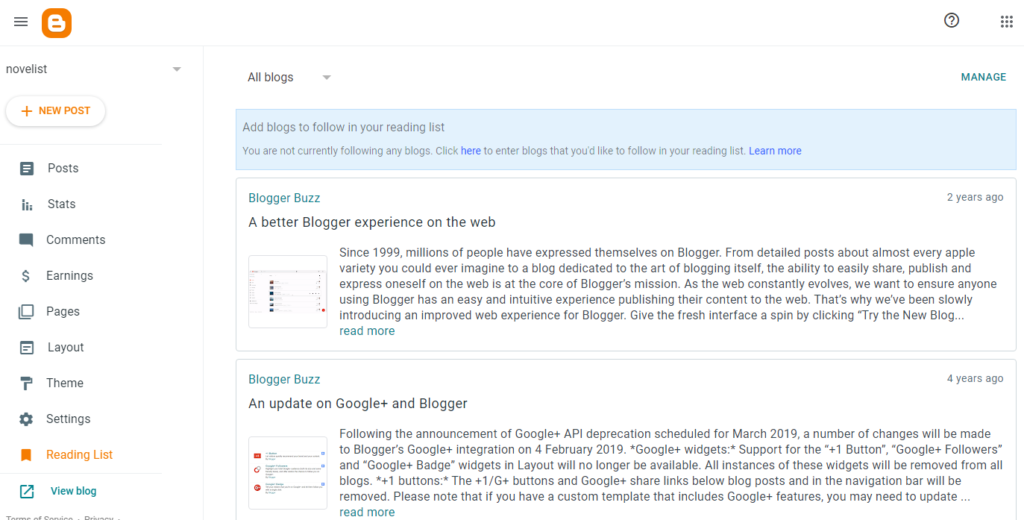The height and width of the screenshot is (520, 1024).
Task: Open Settings in the sidebar
Action: pos(68,419)
